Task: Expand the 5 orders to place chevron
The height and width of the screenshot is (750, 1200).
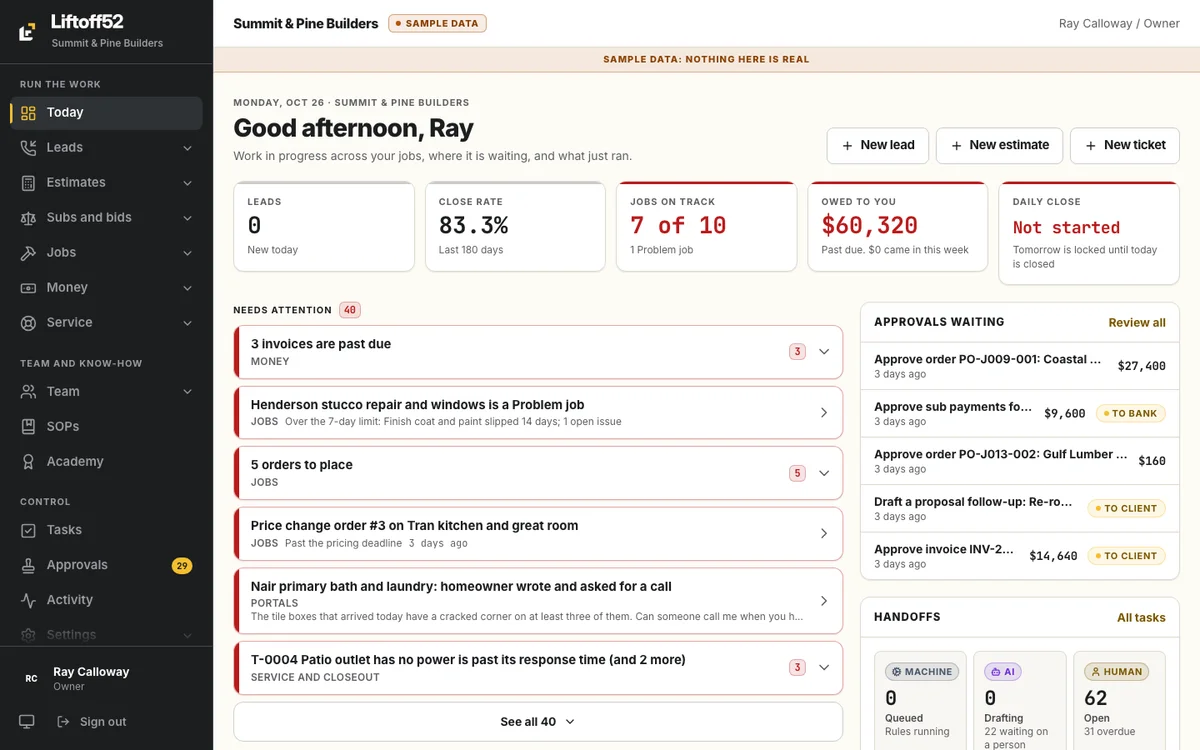Action: pos(824,473)
